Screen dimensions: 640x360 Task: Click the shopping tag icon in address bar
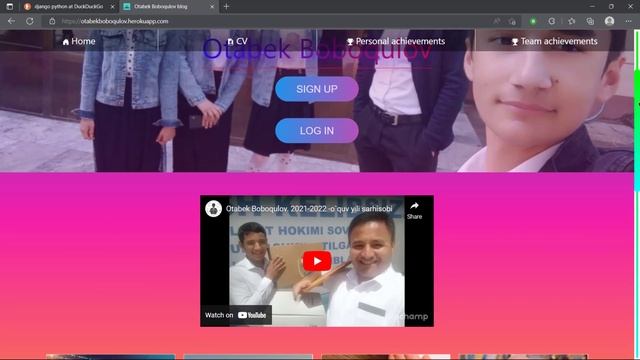[x=512, y=21]
